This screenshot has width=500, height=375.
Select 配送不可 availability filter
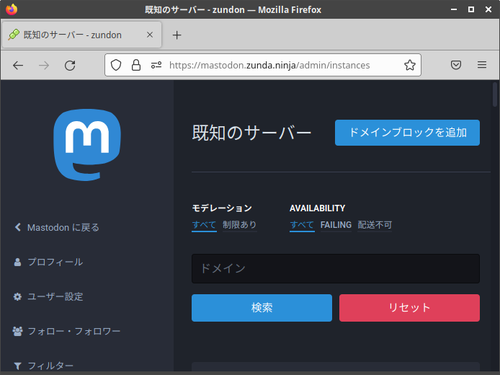click(x=375, y=225)
